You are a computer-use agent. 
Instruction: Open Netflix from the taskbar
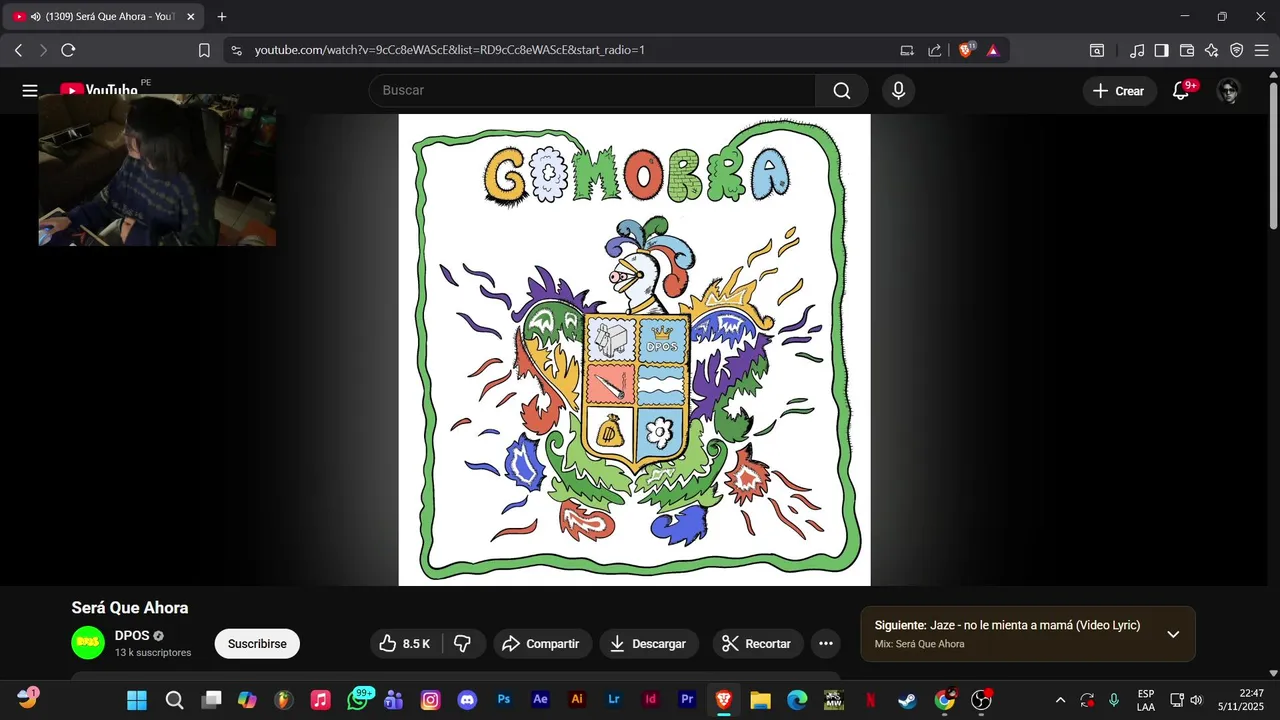click(870, 700)
